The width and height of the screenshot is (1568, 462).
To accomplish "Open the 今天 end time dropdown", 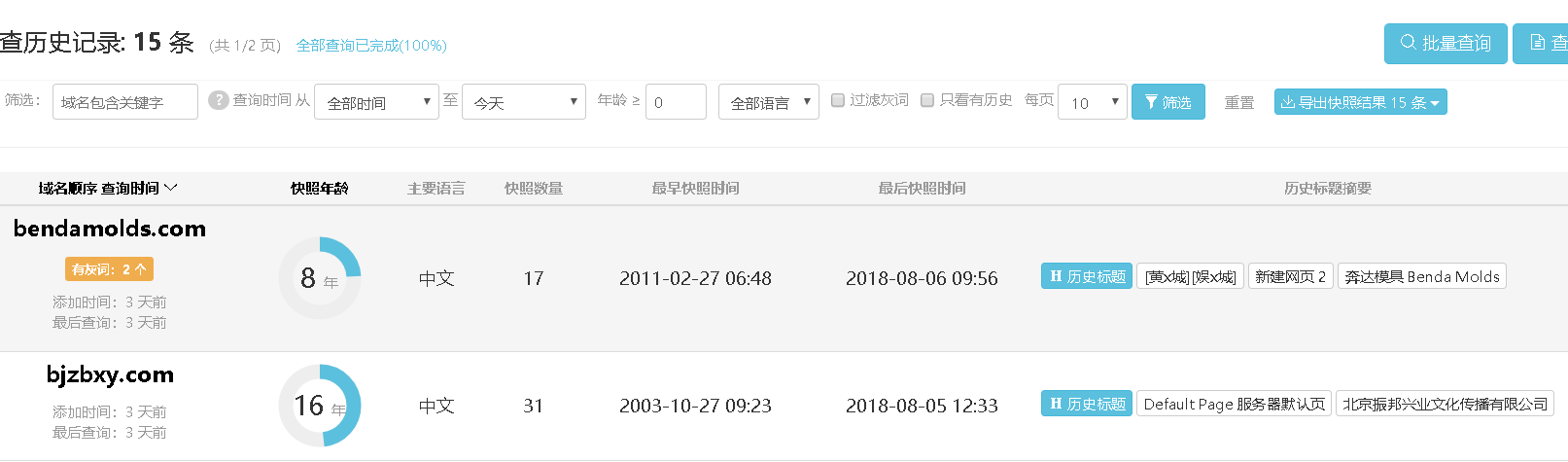I will click(x=524, y=102).
